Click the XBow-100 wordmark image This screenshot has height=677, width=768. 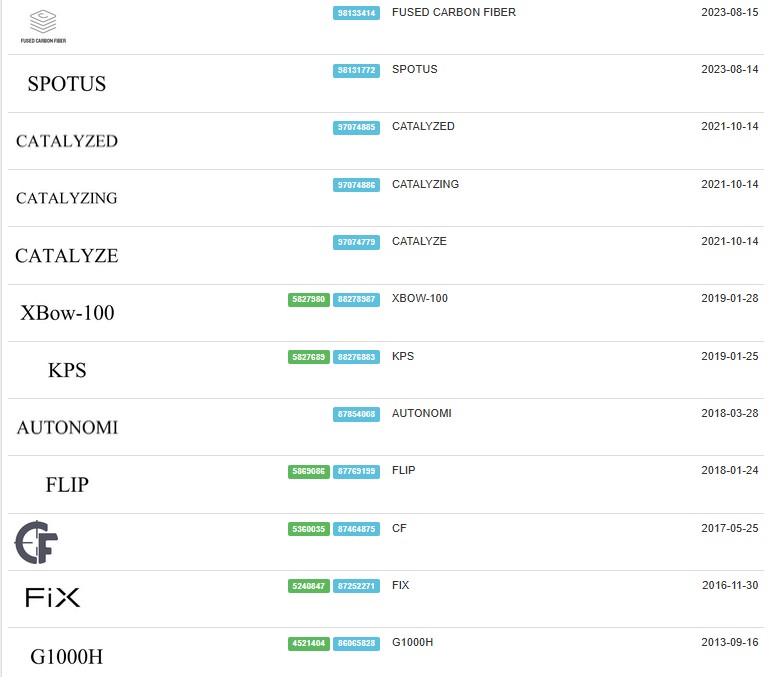coord(67,313)
